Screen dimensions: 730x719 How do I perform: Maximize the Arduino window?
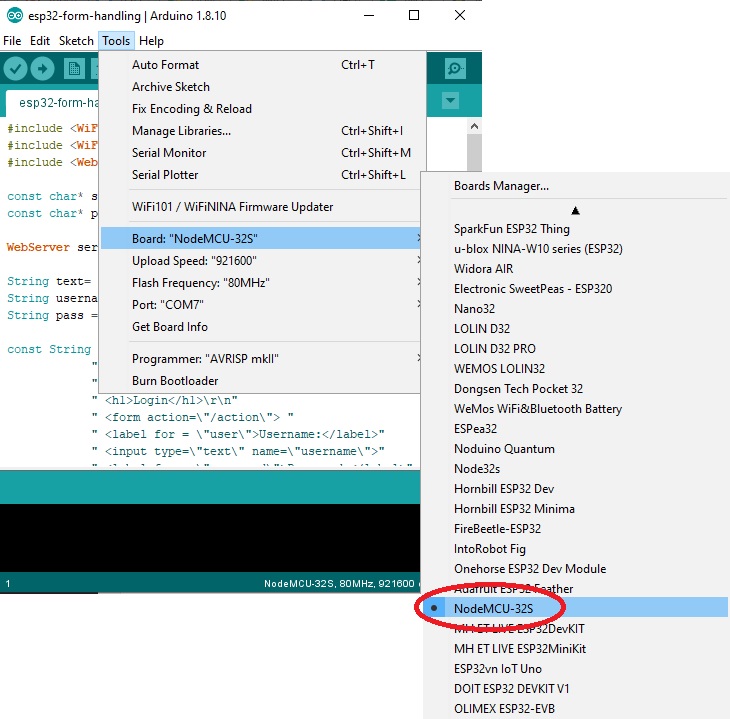(x=413, y=15)
